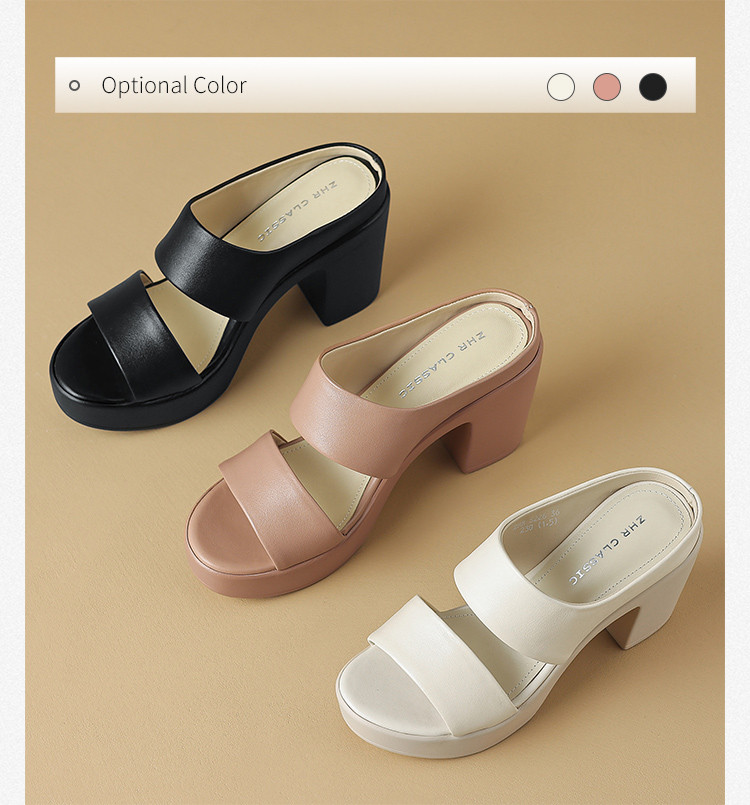This screenshot has height=805, width=750.
Task: Select the cream white color swatch
Action: pos(561,87)
